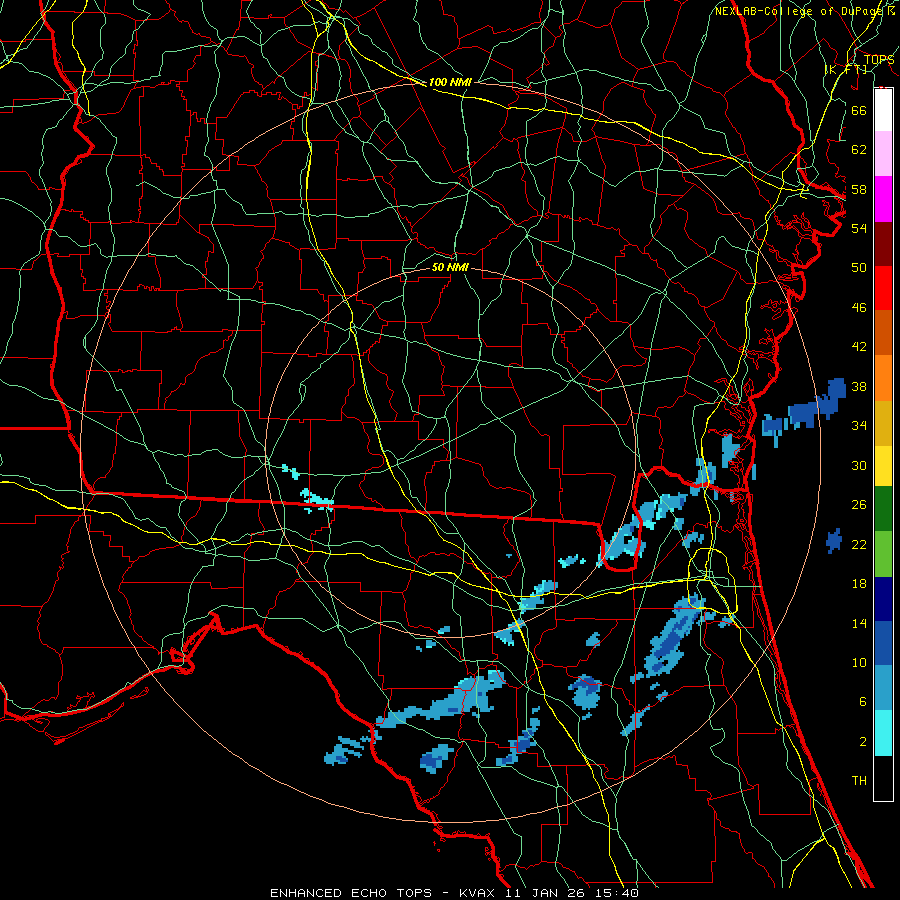Select the light pink legend swatch

tap(883, 153)
